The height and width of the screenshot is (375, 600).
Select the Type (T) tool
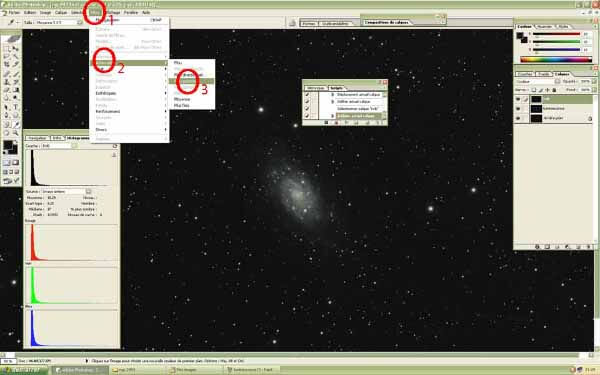[x=16, y=107]
